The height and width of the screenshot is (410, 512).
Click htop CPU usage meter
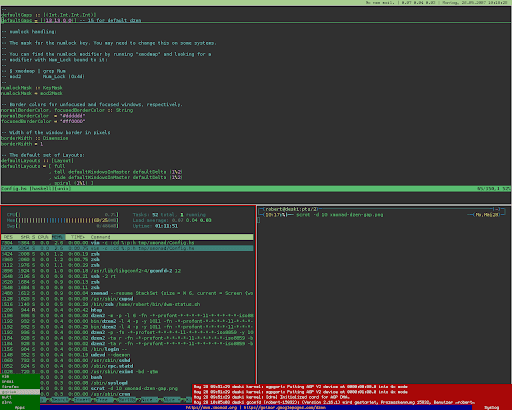point(63,215)
